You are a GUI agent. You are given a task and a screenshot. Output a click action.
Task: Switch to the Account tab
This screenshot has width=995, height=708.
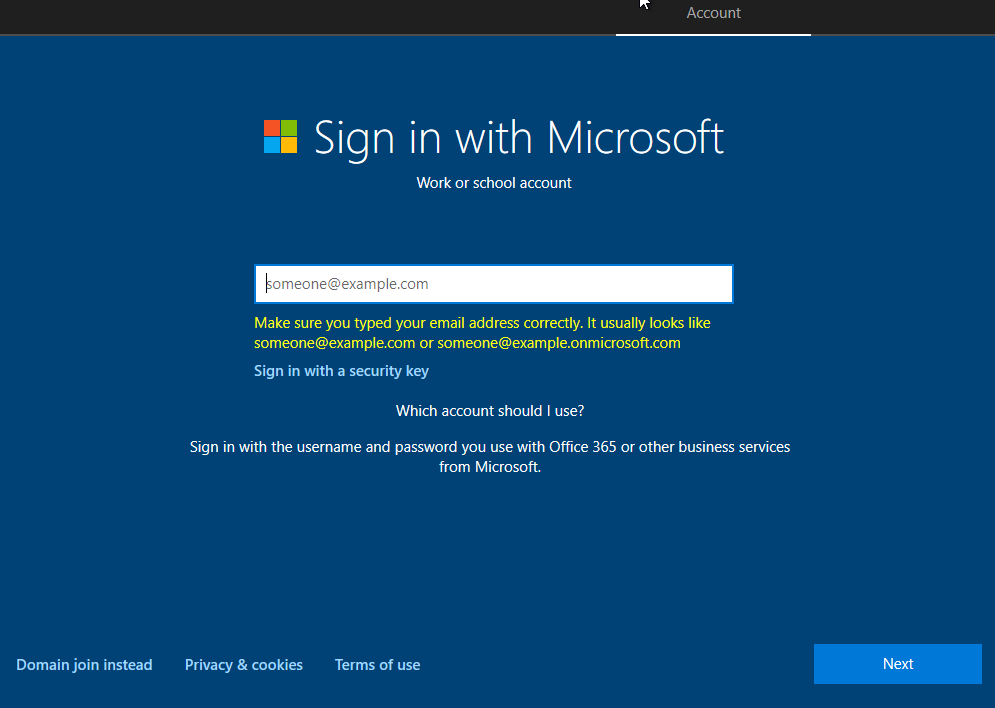tap(713, 14)
